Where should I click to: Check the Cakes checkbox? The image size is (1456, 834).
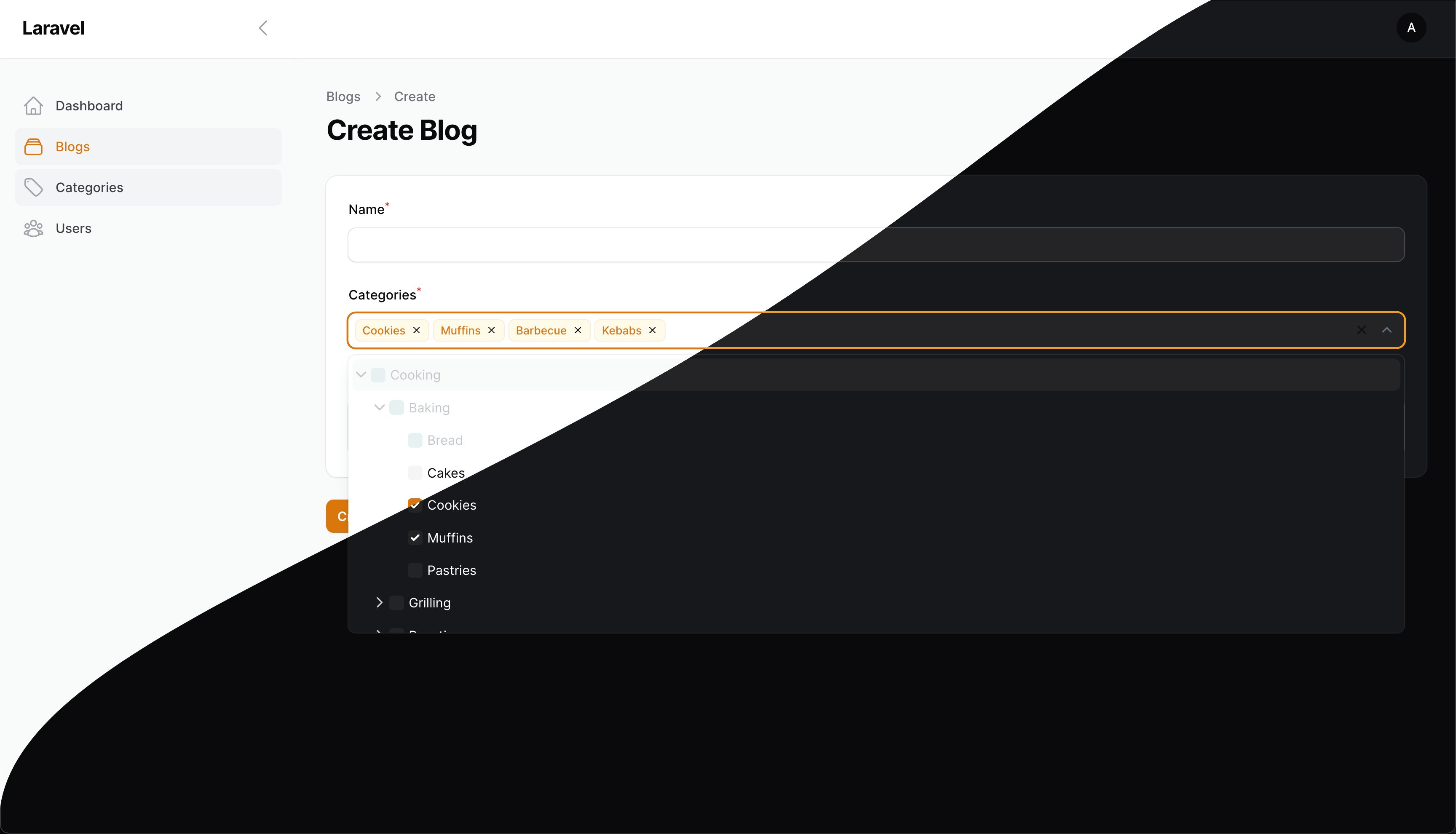415,473
